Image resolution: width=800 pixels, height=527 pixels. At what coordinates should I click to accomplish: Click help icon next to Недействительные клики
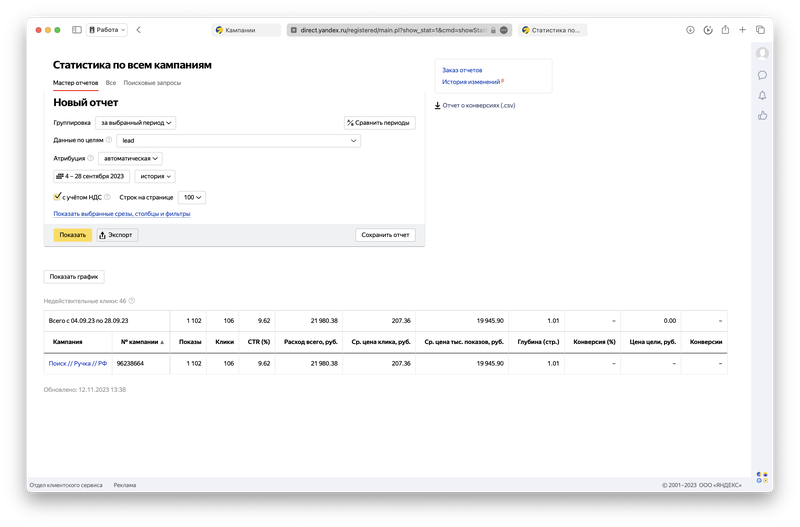pyautogui.click(x=132, y=301)
